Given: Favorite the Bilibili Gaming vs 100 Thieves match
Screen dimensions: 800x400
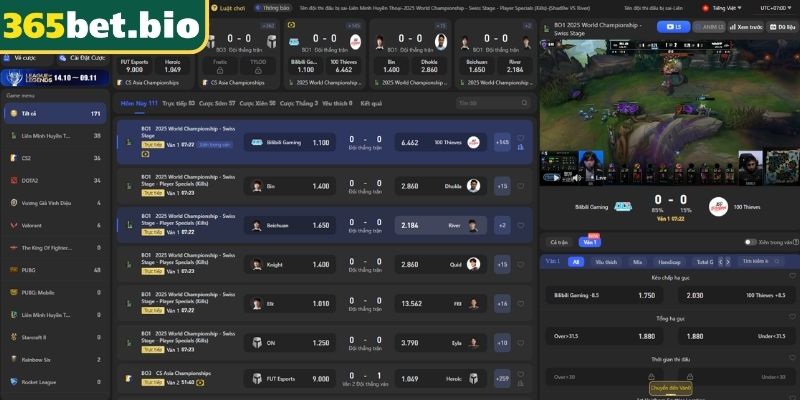Looking at the screenshot, I should coord(520,138).
